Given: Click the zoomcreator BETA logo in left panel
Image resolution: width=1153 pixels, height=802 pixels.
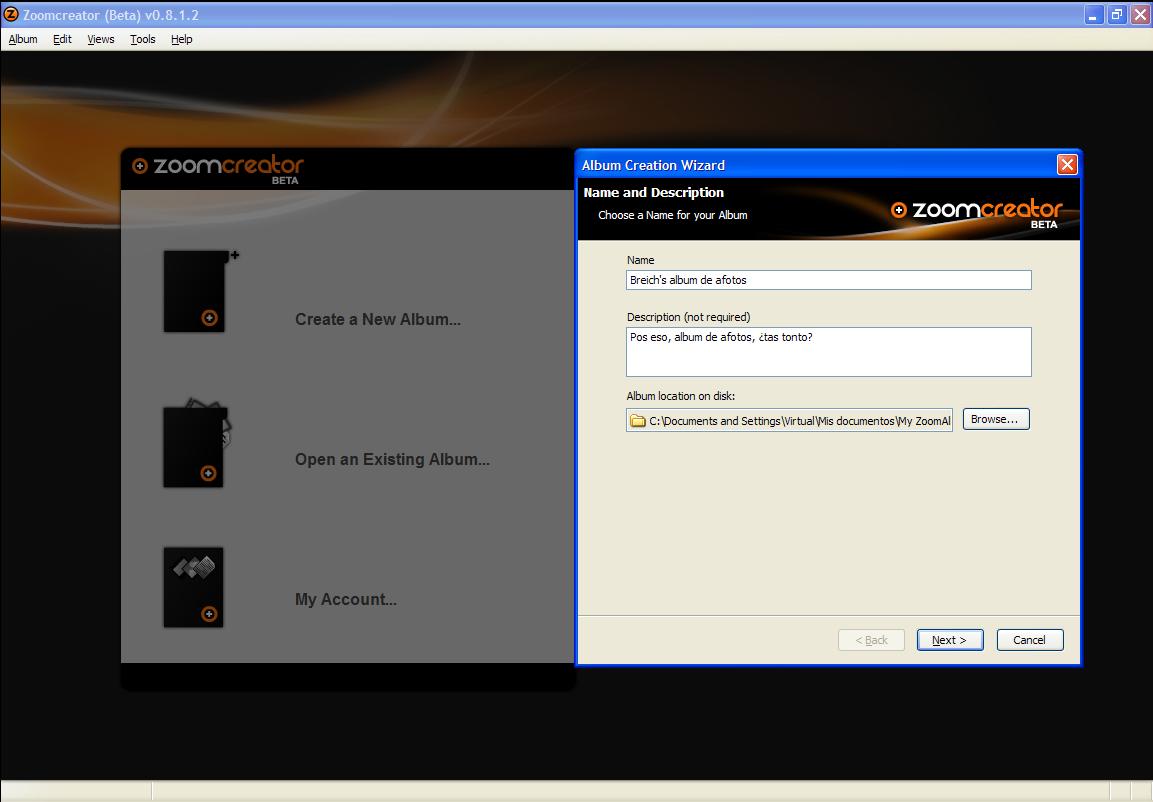Looking at the screenshot, I should point(218,169).
